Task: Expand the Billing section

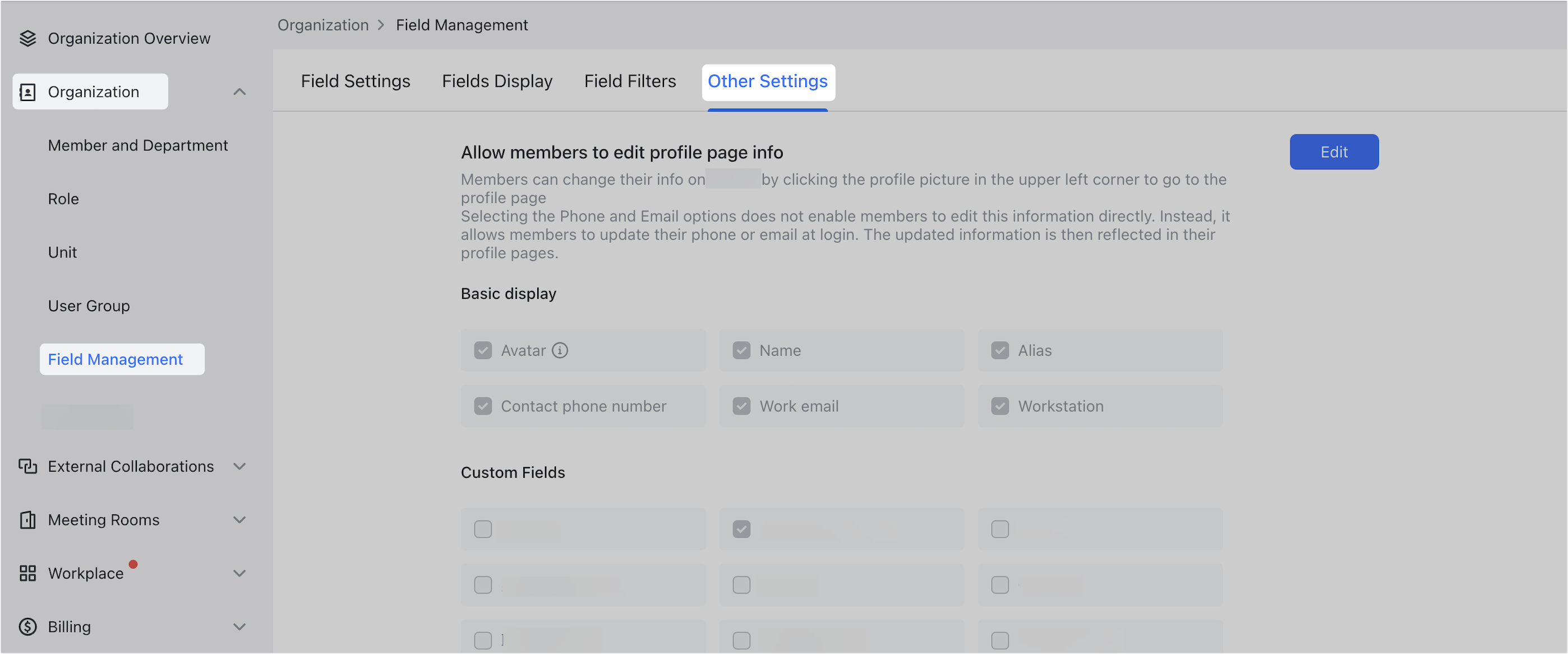Action: (239, 627)
